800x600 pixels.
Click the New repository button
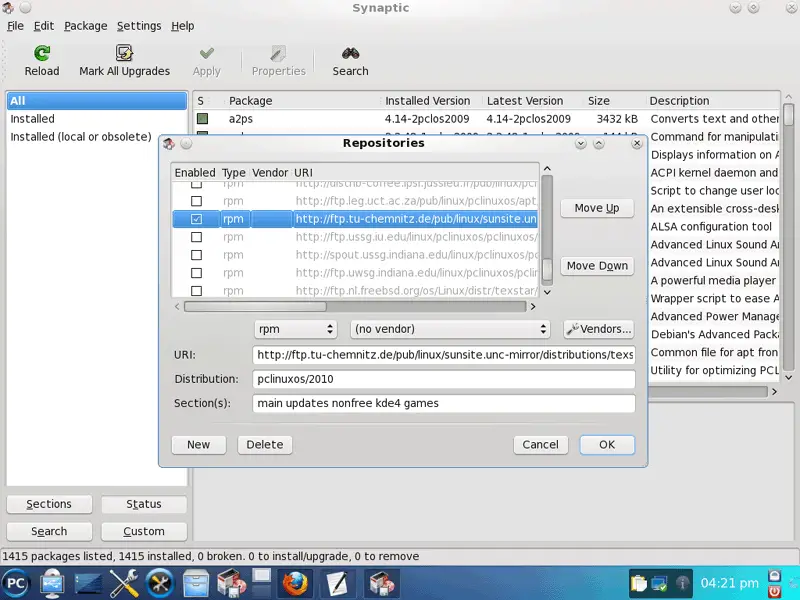[198, 445]
